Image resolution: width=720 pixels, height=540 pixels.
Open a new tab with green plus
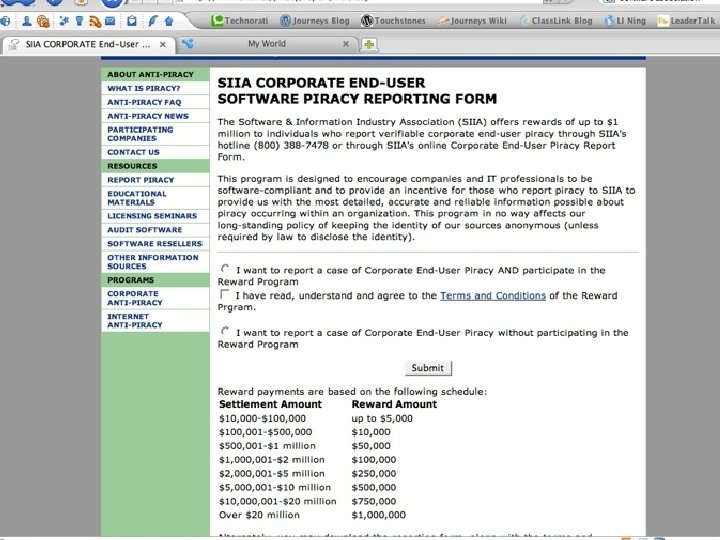[369, 45]
